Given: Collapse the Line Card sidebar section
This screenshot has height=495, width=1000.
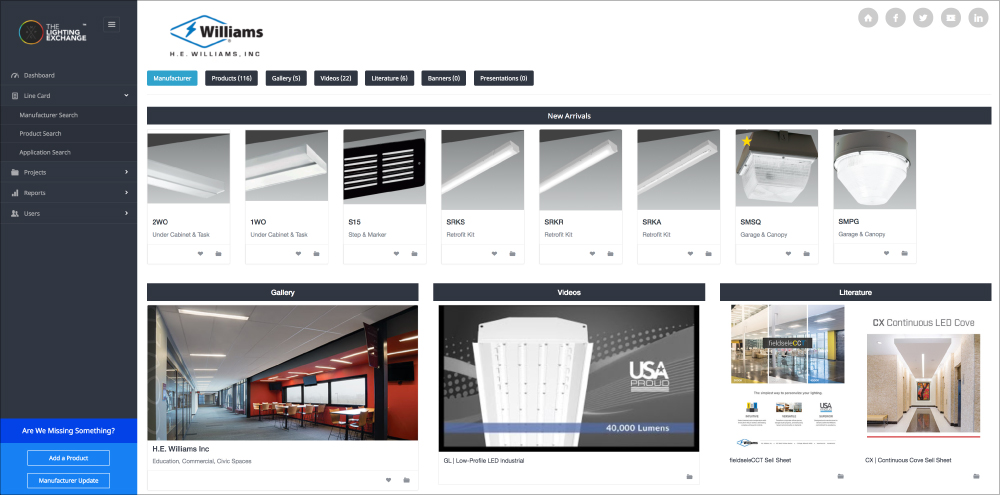Looking at the screenshot, I should tap(69, 96).
